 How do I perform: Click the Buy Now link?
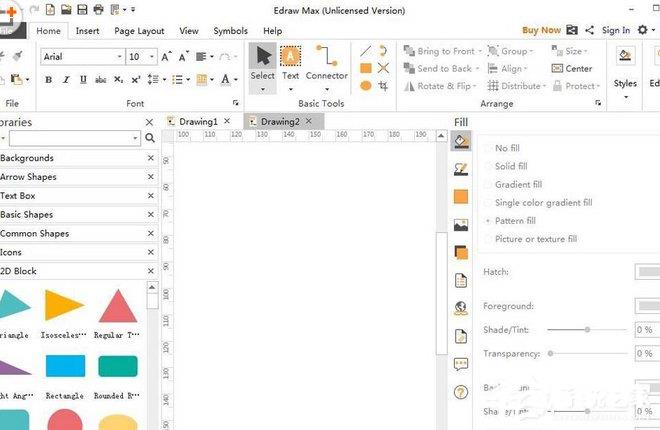tap(541, 30)
